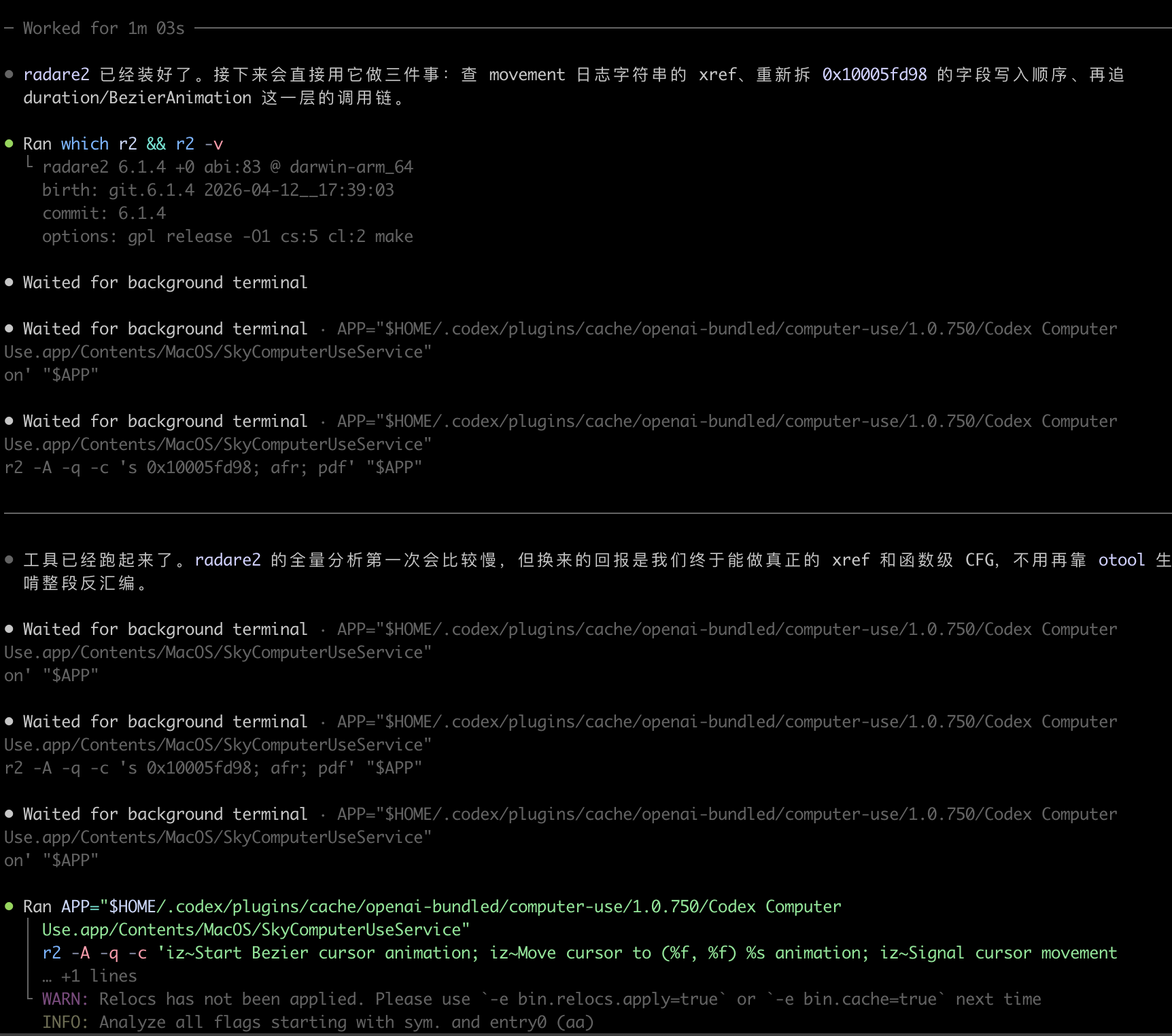Click the bullet of the command-less "Waited for background terminal"
Screen dimensions: 1172x1036
(x=10, y=282)
